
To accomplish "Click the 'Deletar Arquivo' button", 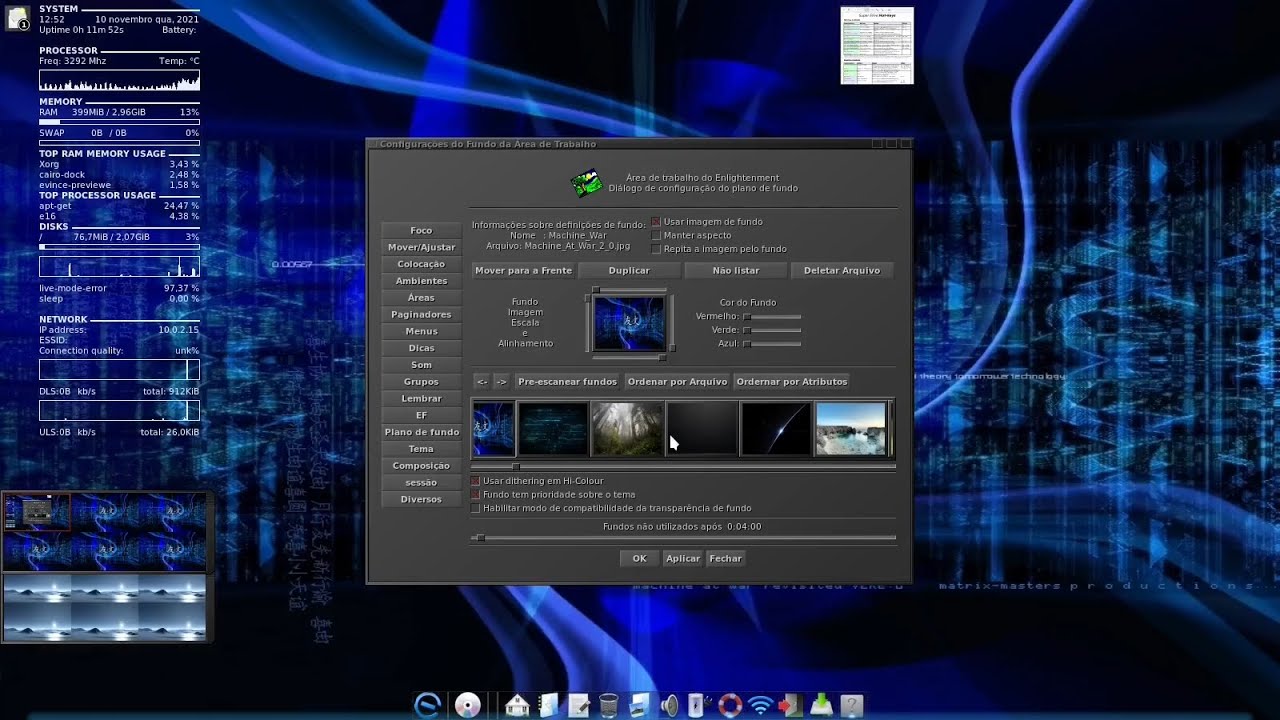I will click(x=842, y=270).
